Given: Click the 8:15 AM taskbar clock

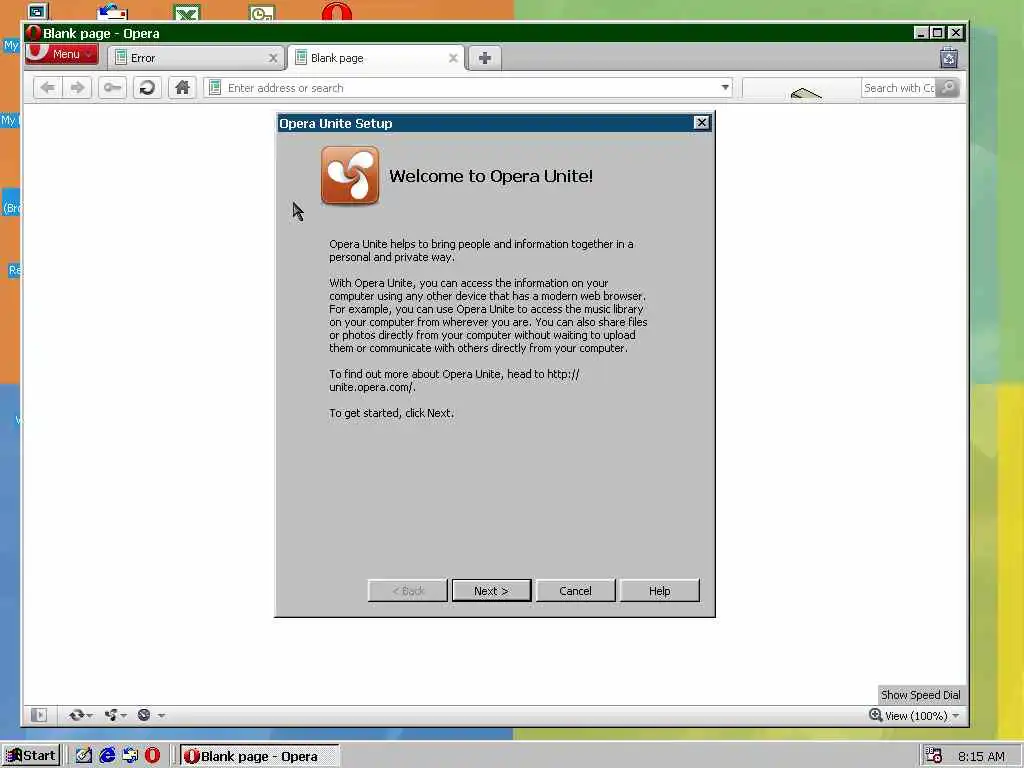Looking at the screenshot, I should click(x=982, y=756).
